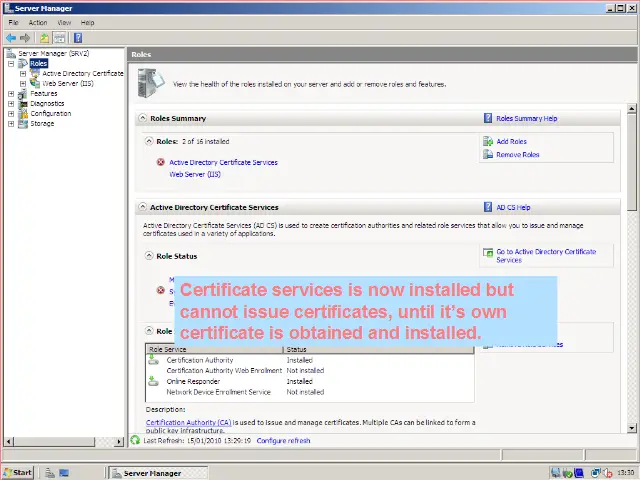This screenshot has width=640, height=480.
Task: Collapse the Roles: 2 of 16 installed chevron
Action: 149,141
